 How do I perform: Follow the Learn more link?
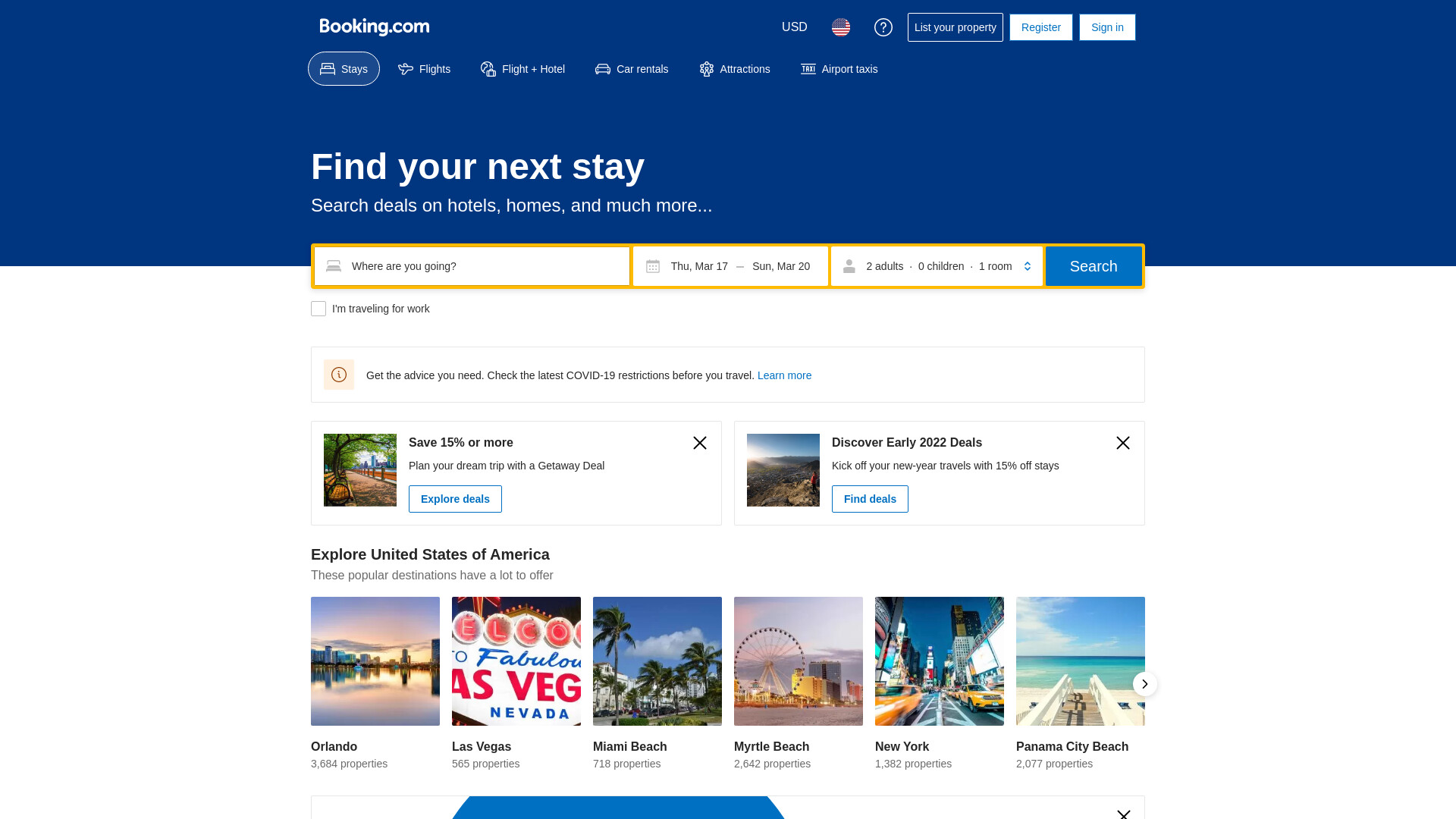click(784, 375)
